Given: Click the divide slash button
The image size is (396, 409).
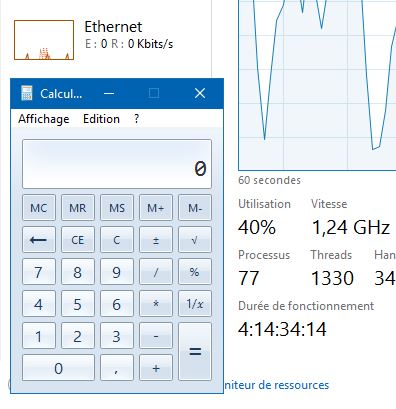Looking at the screenshot, I should coord(156,272).
